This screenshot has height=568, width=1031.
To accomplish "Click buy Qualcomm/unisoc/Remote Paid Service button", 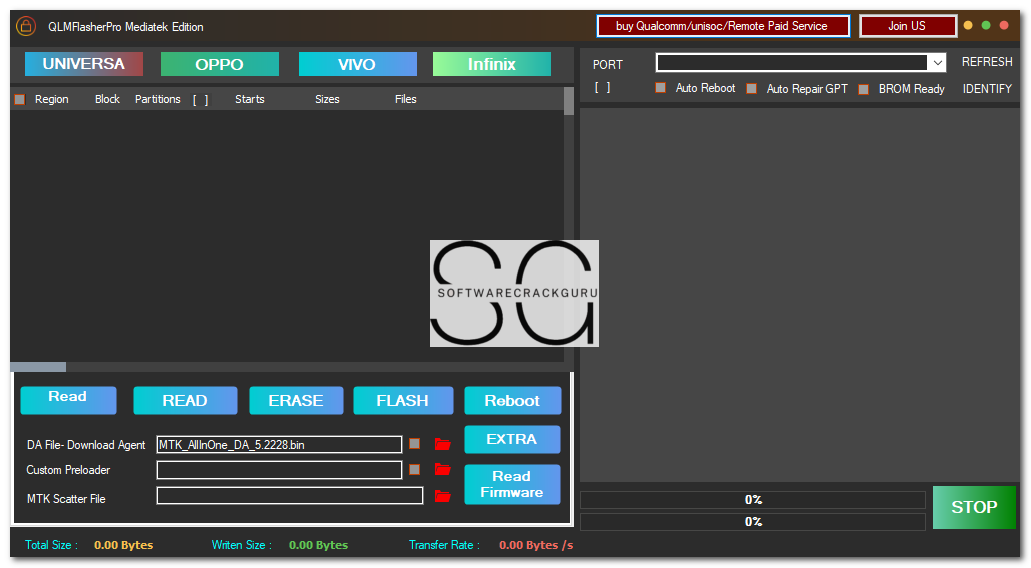I will coord(723,26).
